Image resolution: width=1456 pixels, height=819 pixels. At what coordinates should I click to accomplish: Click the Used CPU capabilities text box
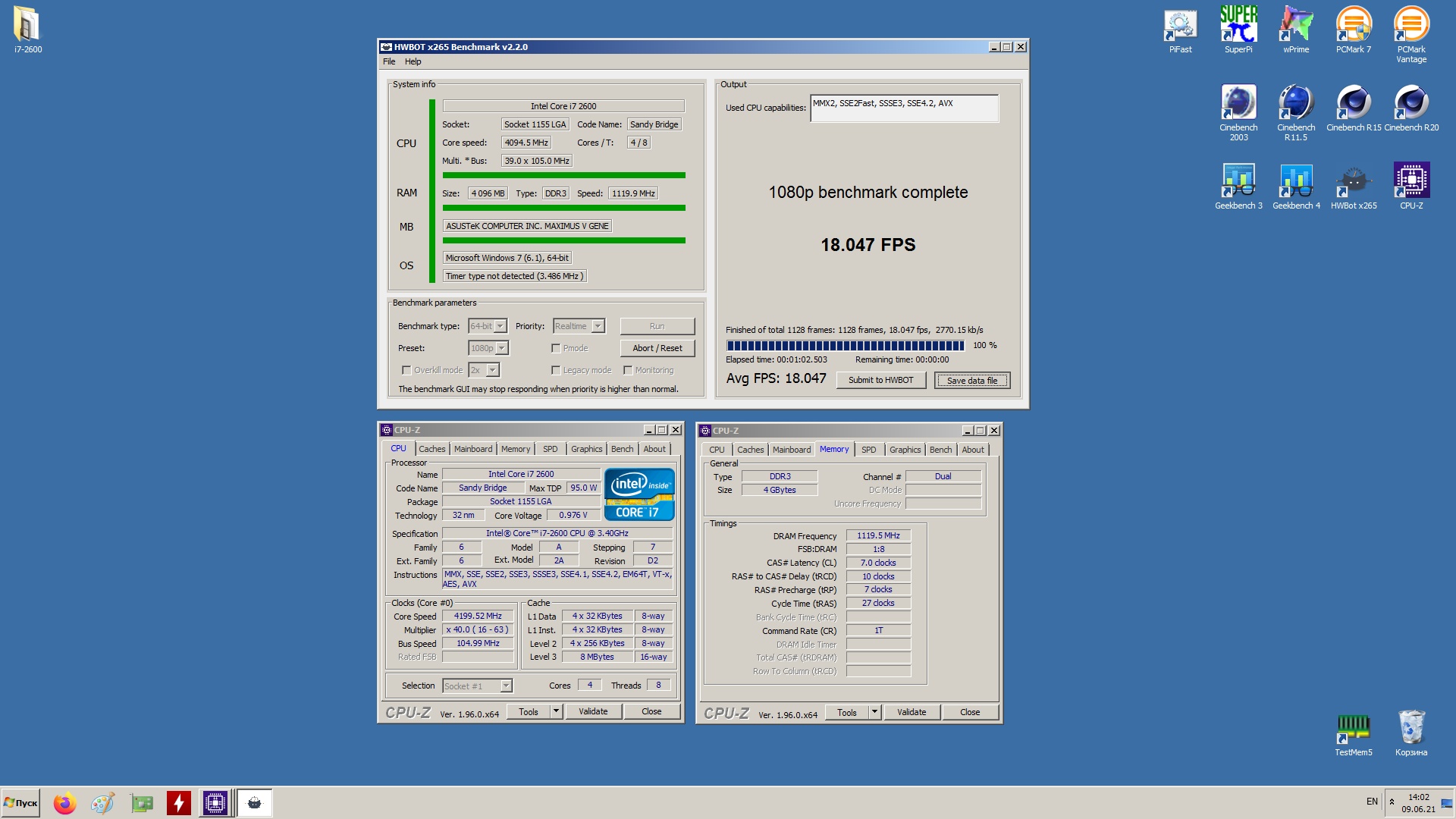[x=904, y=108]
